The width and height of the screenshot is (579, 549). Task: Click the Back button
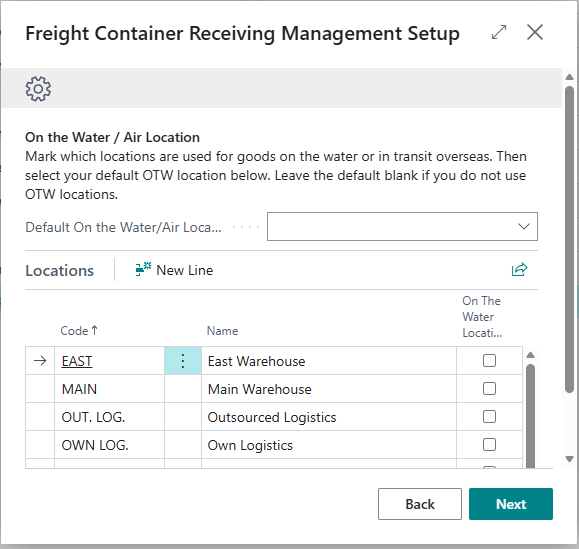[x=420, y=504]
